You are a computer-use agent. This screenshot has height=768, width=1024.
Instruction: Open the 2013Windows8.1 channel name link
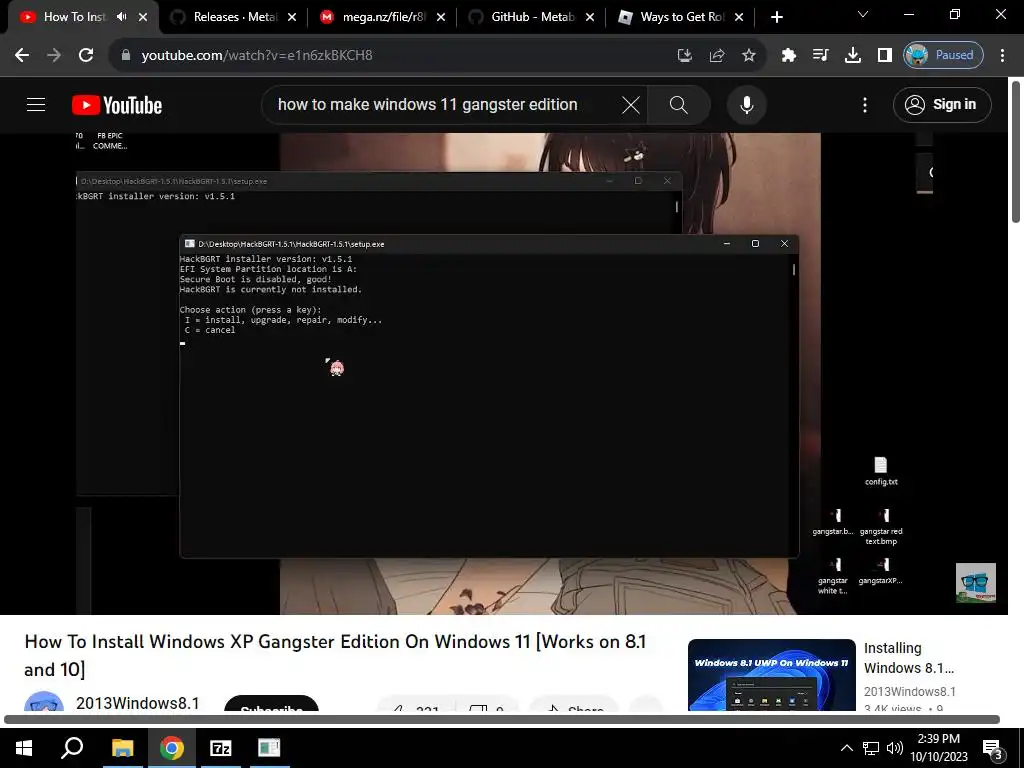pos(138,703)
